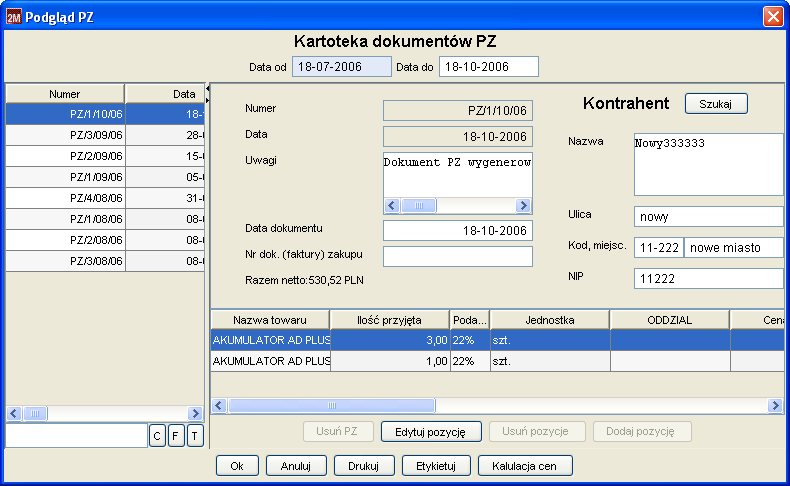Click the Ilość przyjęta column header
The image size is (790, 486).
[389, 320]
